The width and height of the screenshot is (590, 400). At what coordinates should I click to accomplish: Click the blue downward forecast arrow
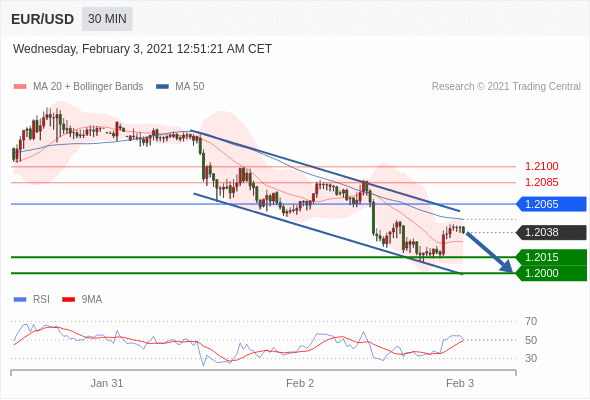(490, 252)
